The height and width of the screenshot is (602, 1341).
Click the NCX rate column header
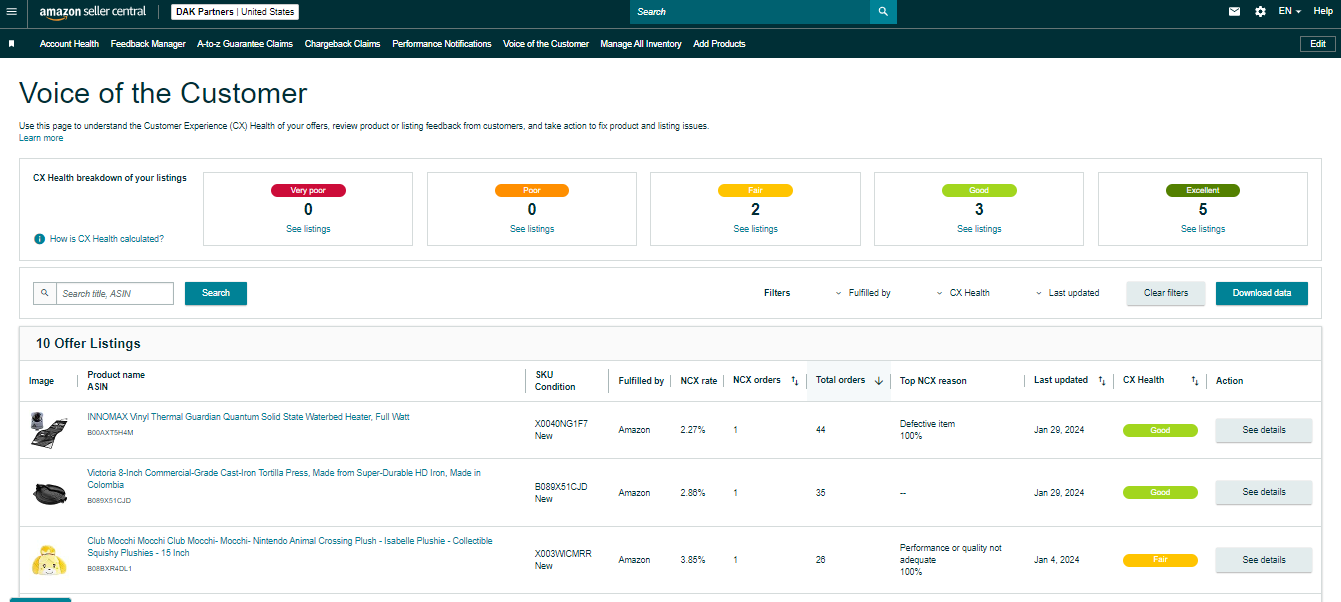[x=699, y=381]
